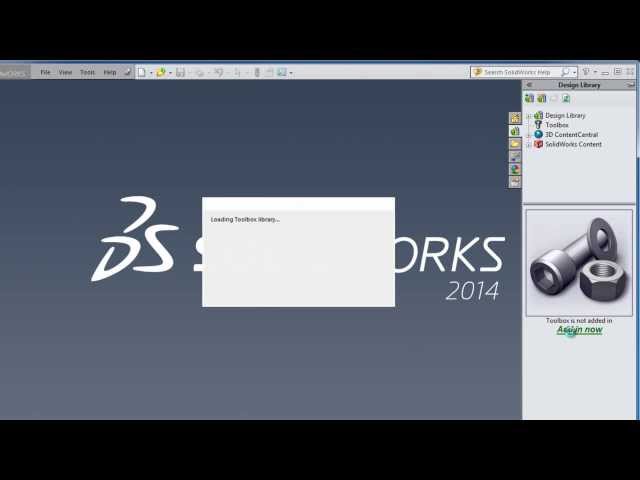
Task: Open the Custom Properties side tab
Action: 515,182
